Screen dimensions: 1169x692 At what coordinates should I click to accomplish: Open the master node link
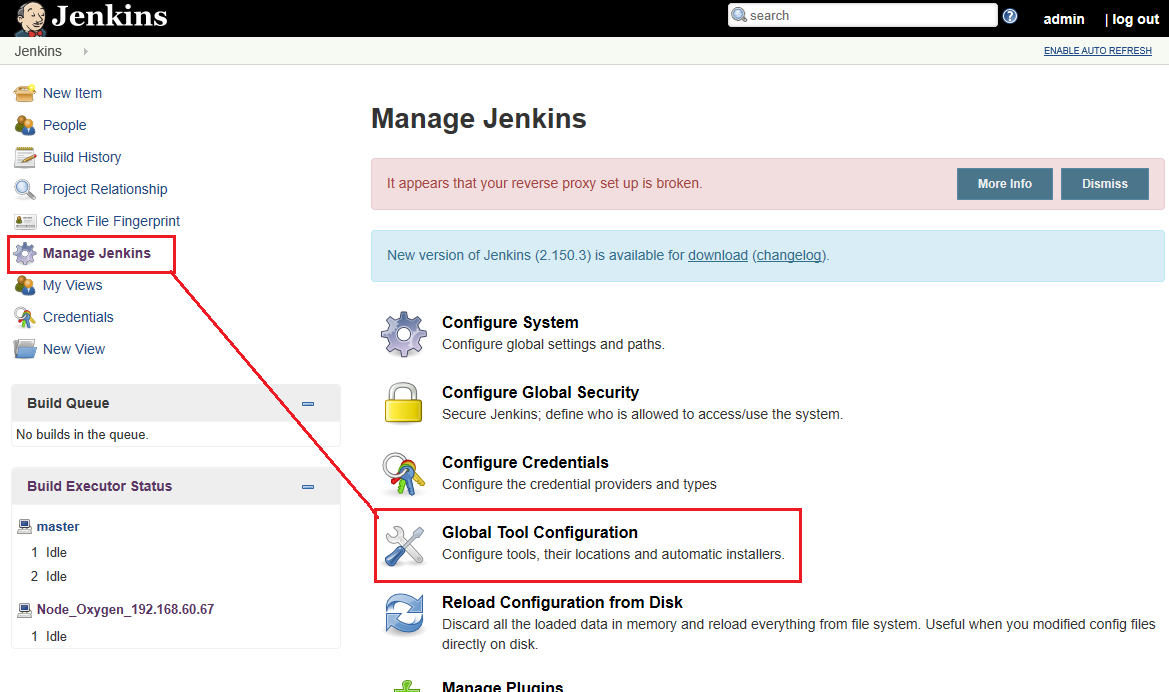coord(58,526)
